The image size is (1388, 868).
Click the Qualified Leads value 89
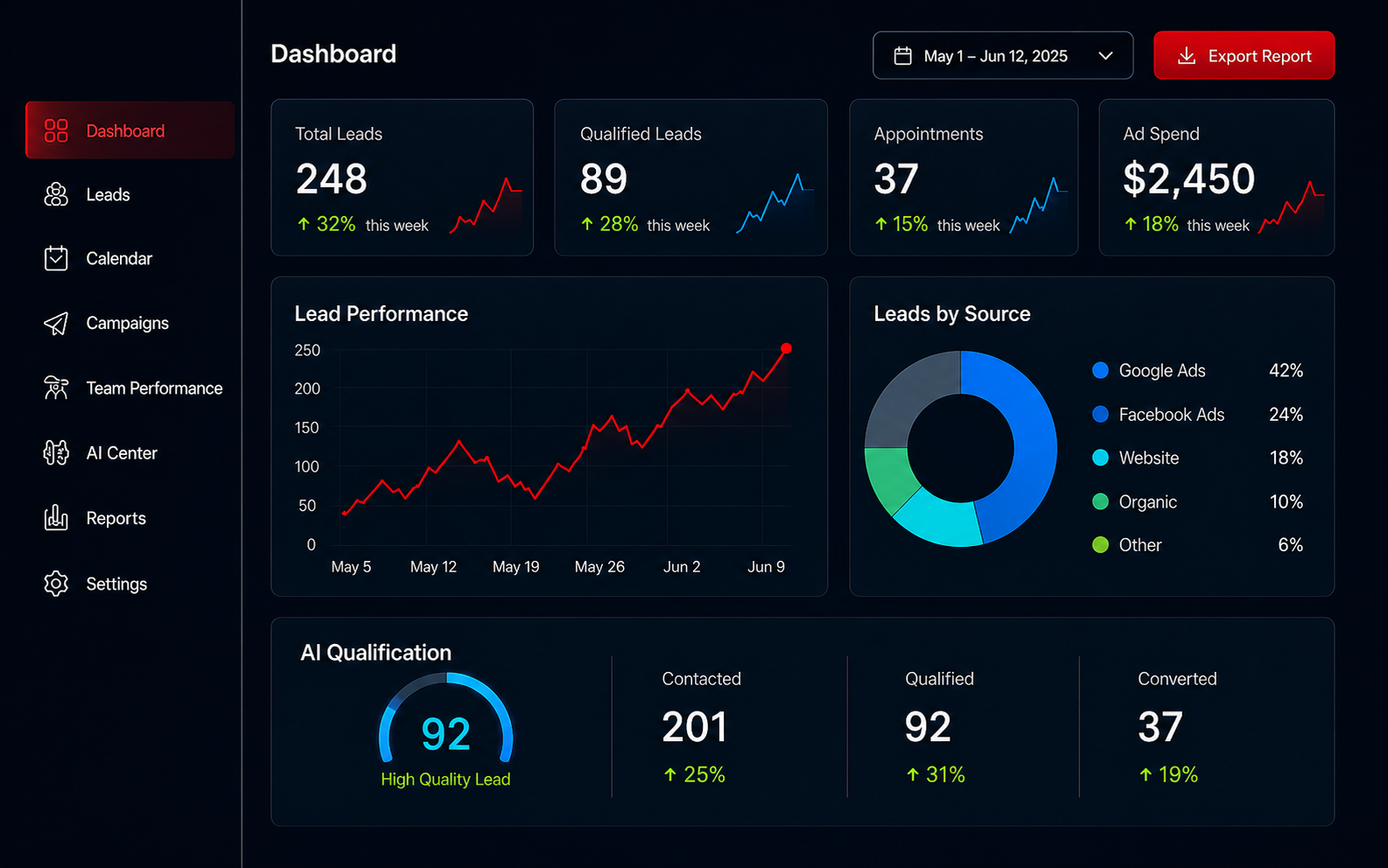tap(604, 179)
